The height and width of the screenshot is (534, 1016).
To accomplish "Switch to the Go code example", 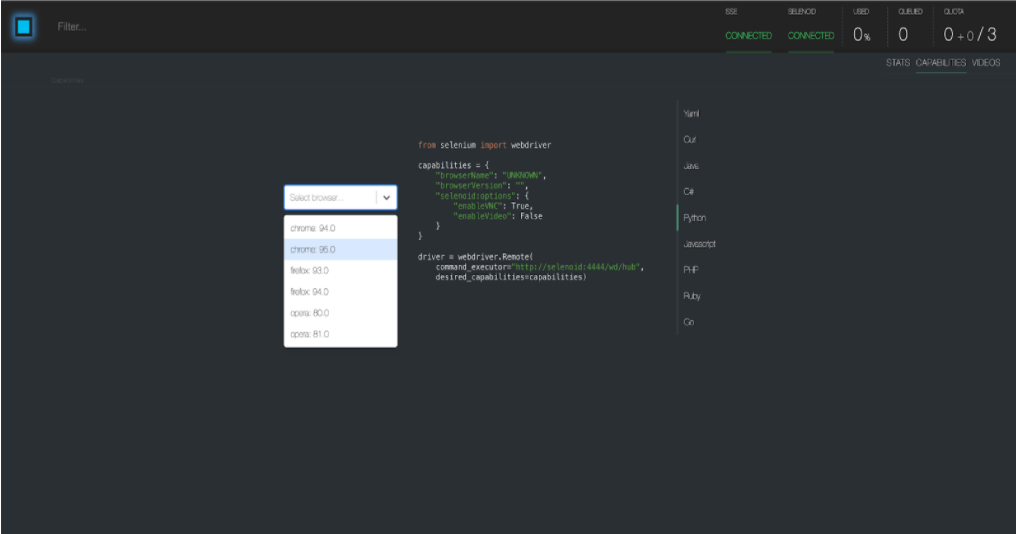I will coord(688,322).
